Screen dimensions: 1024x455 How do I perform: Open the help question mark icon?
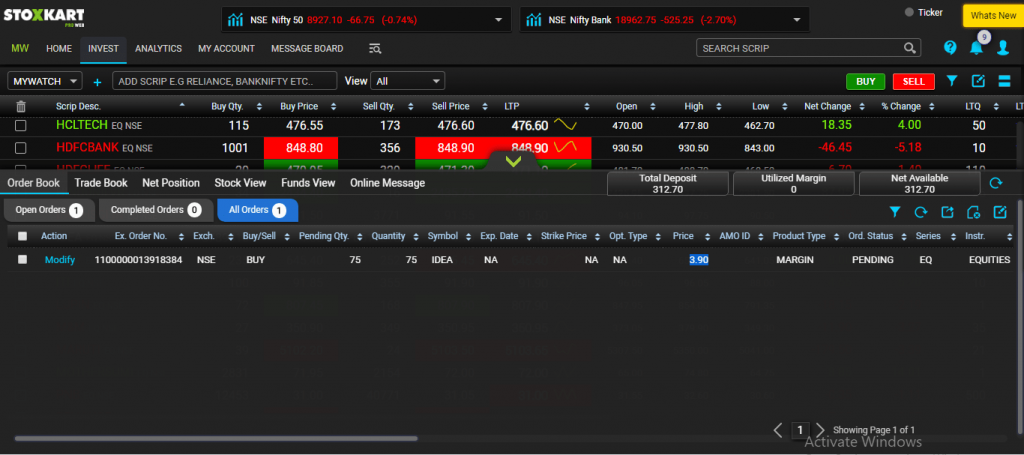950,48
